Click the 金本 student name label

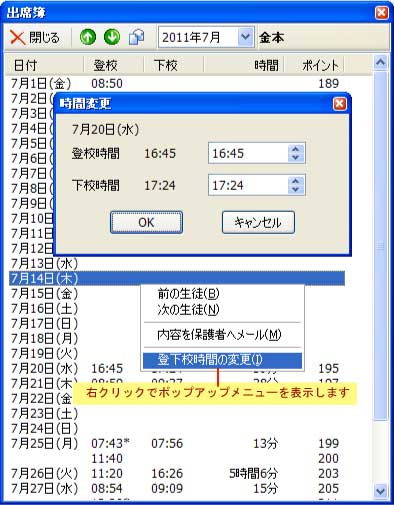(x=272, y=37)
